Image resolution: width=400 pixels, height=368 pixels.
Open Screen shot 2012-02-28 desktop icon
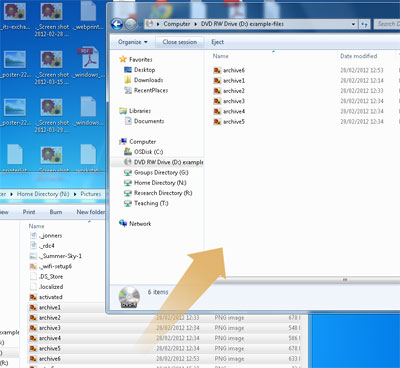(51, 19)
